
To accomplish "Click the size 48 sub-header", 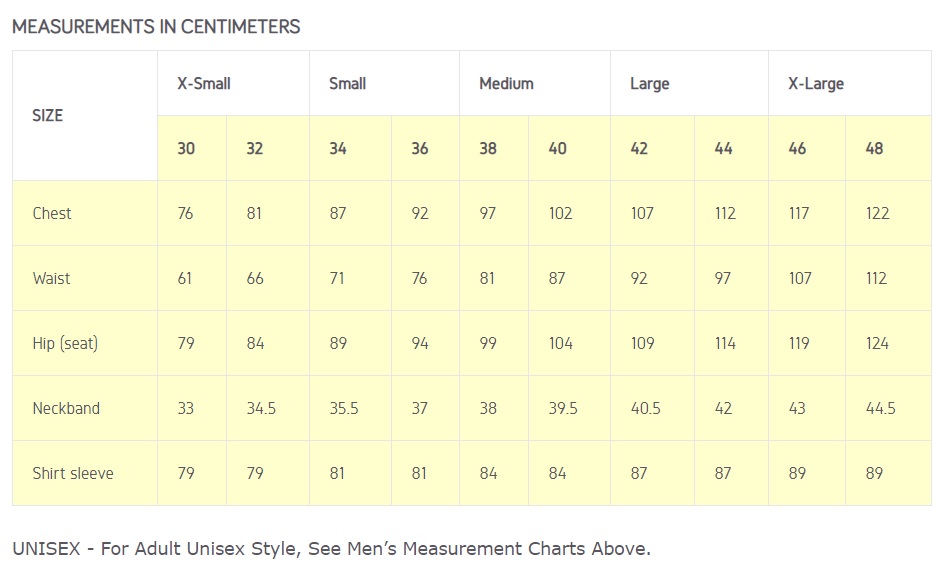I will [874, 149].
